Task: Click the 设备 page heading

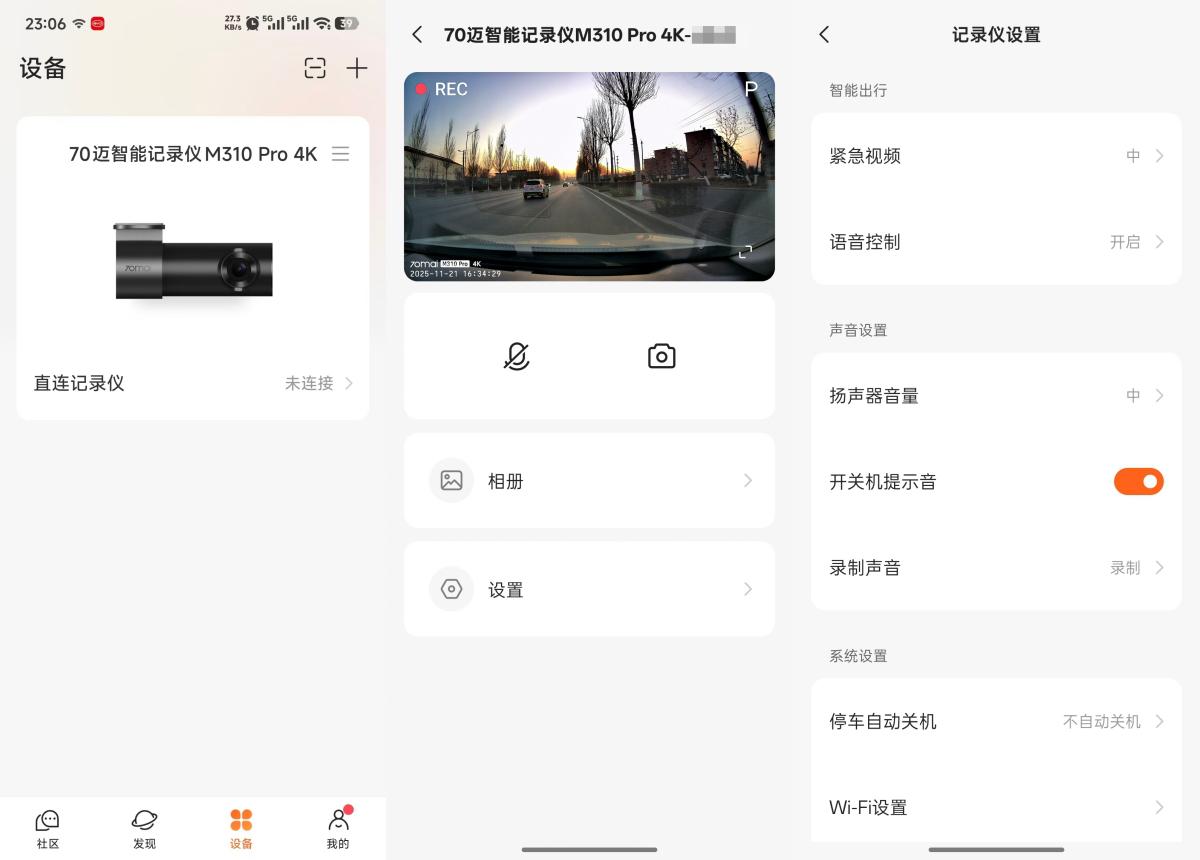Action: 43,68
